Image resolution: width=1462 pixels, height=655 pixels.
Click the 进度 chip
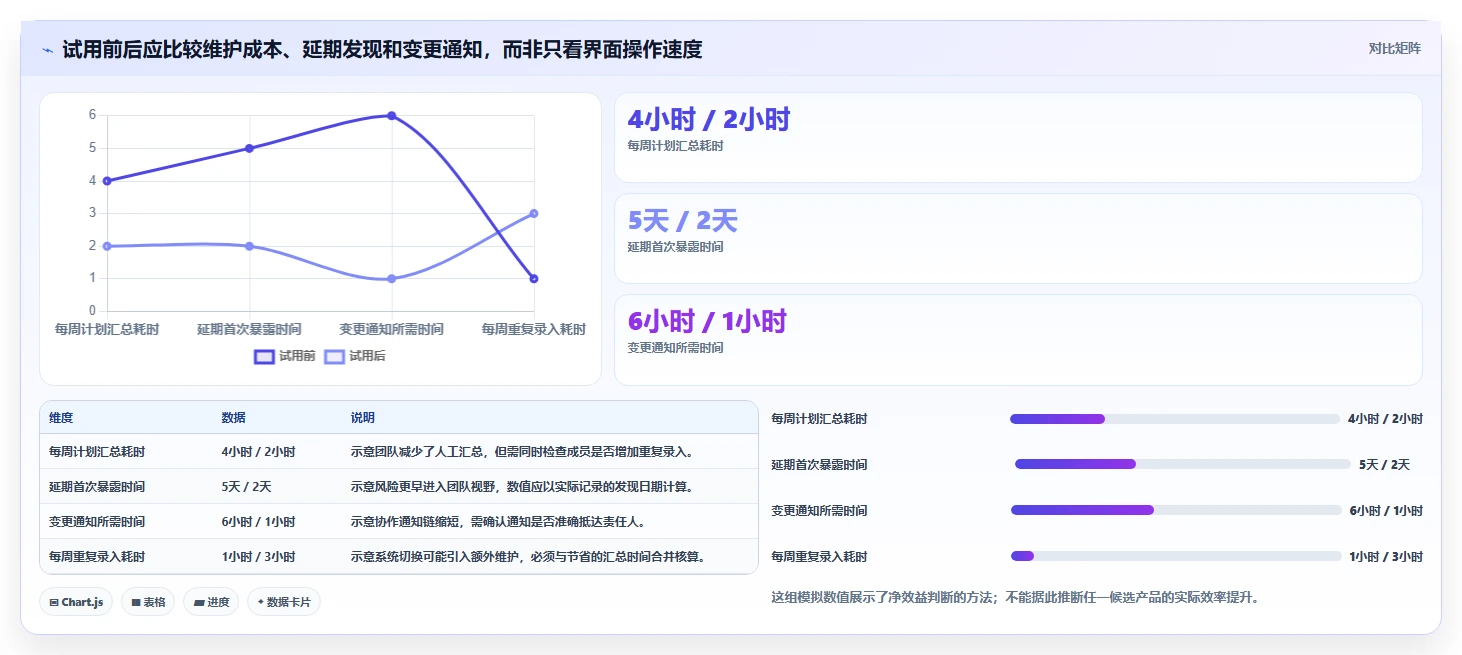coord(211,602)
